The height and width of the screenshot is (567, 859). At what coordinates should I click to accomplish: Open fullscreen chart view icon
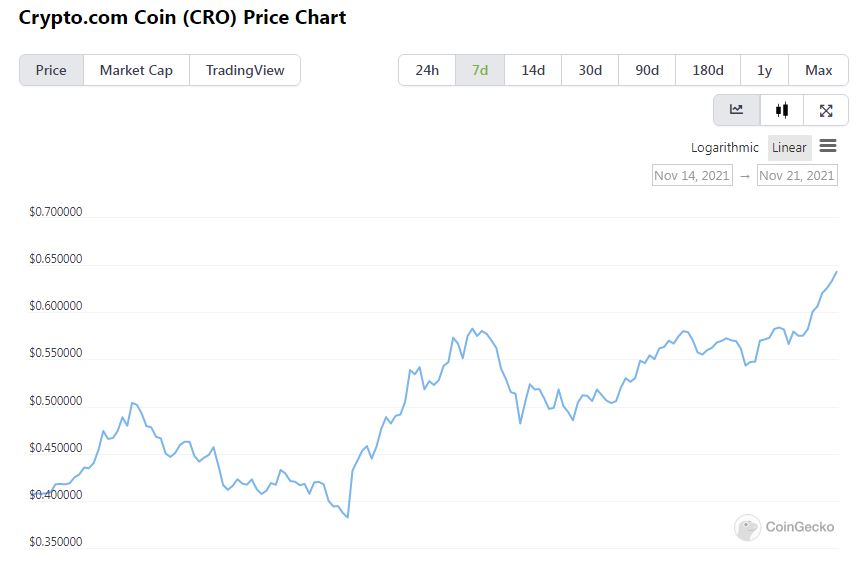pyautogui.click(x=826, y=110)
